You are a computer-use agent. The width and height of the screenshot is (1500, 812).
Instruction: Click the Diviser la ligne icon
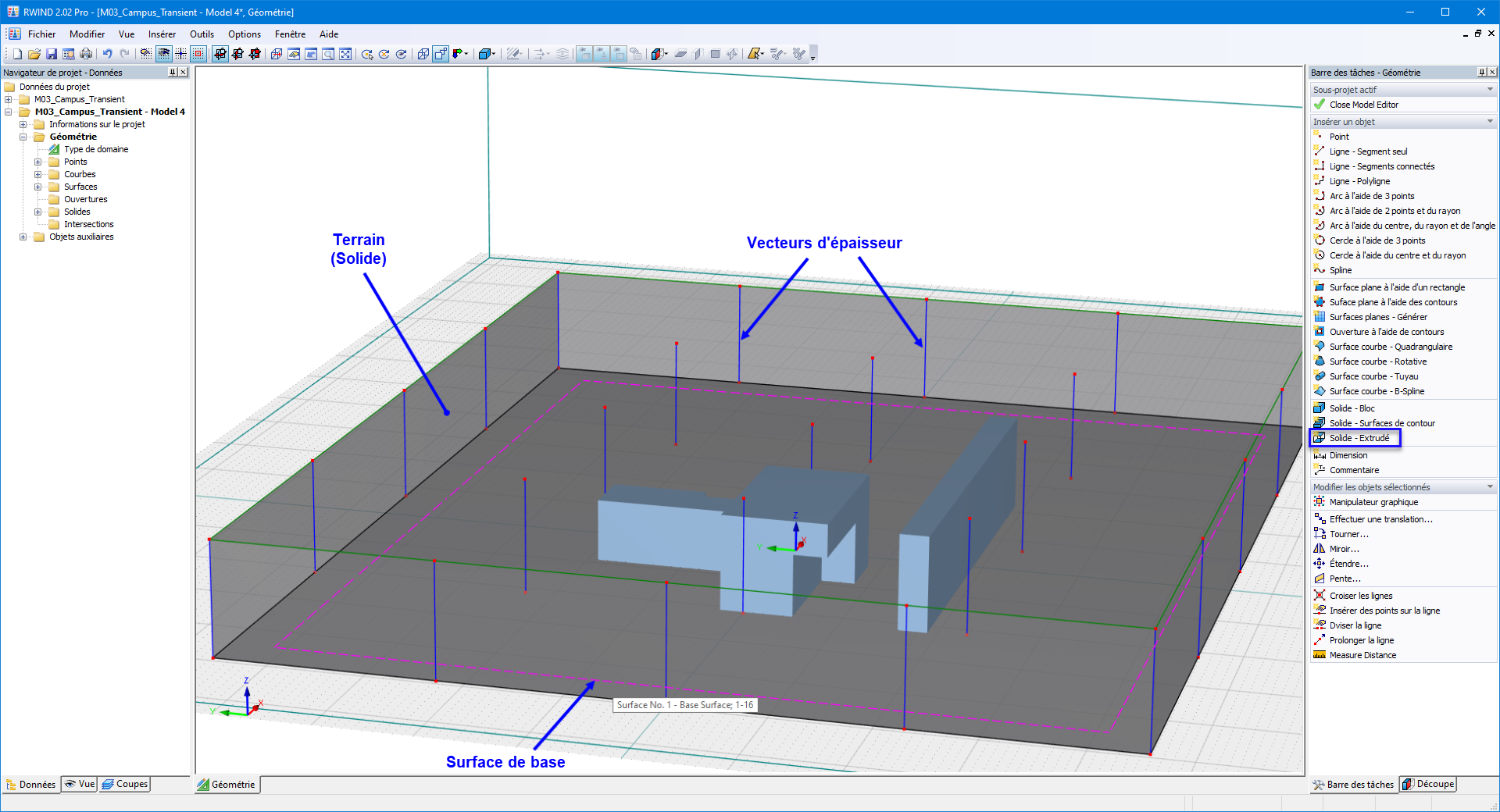[x=1320, y=625]
